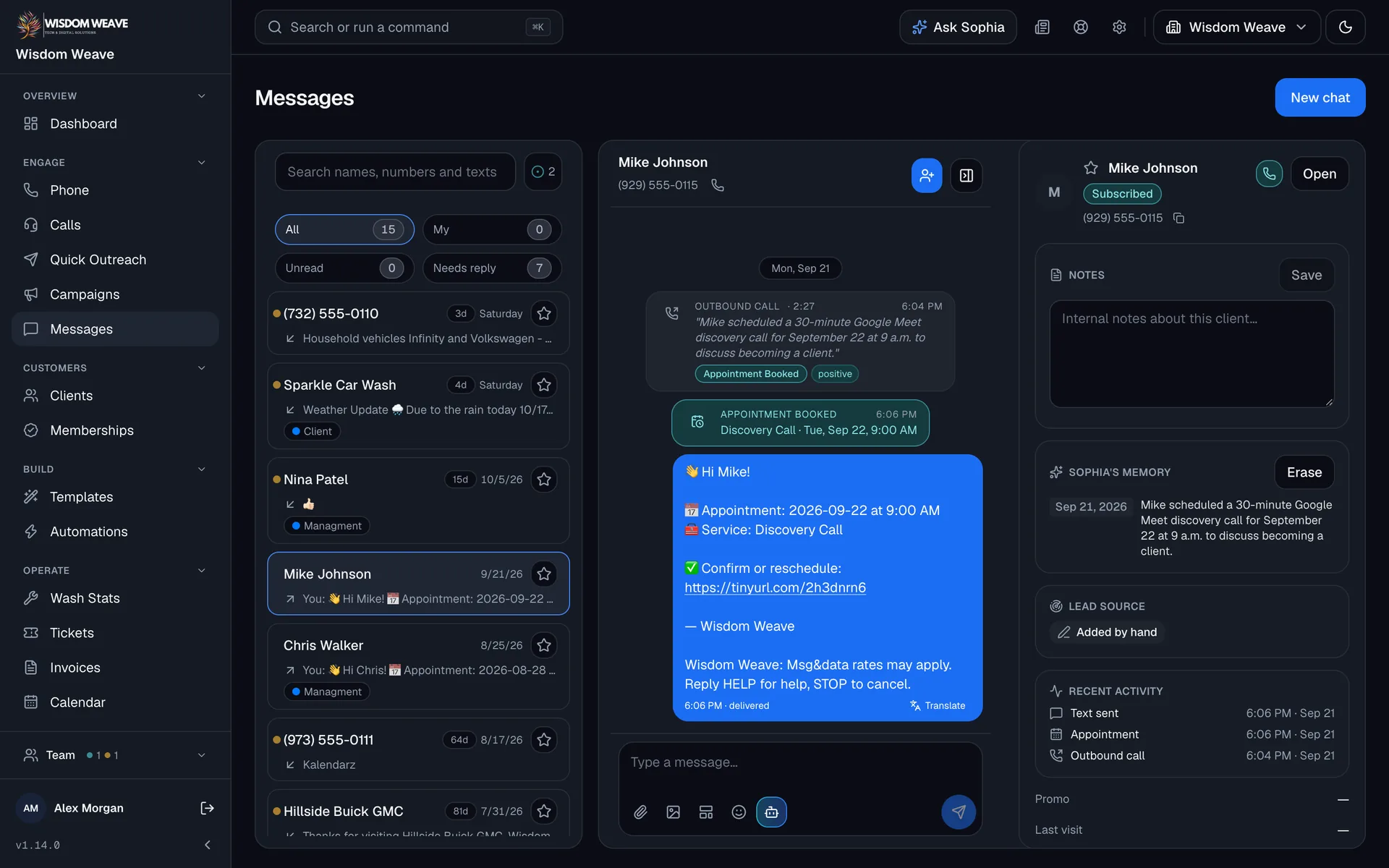The width and height of the screenshot is (1389, 868).
Task: Collapse the sidebar with the chevron arrow
Action: tap(208, 845)
